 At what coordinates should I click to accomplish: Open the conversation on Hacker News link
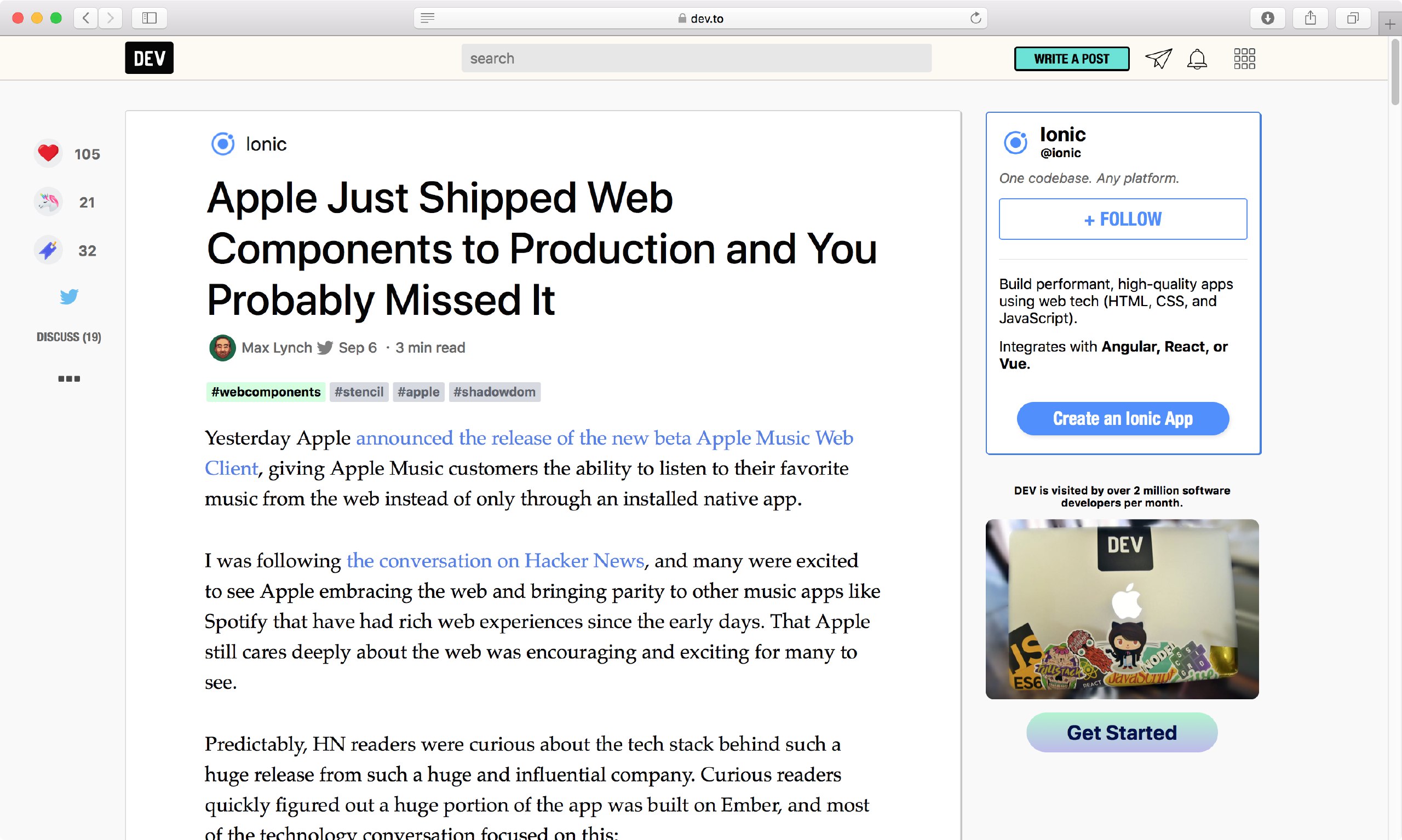pyautogui.click(x=495, y=561)
